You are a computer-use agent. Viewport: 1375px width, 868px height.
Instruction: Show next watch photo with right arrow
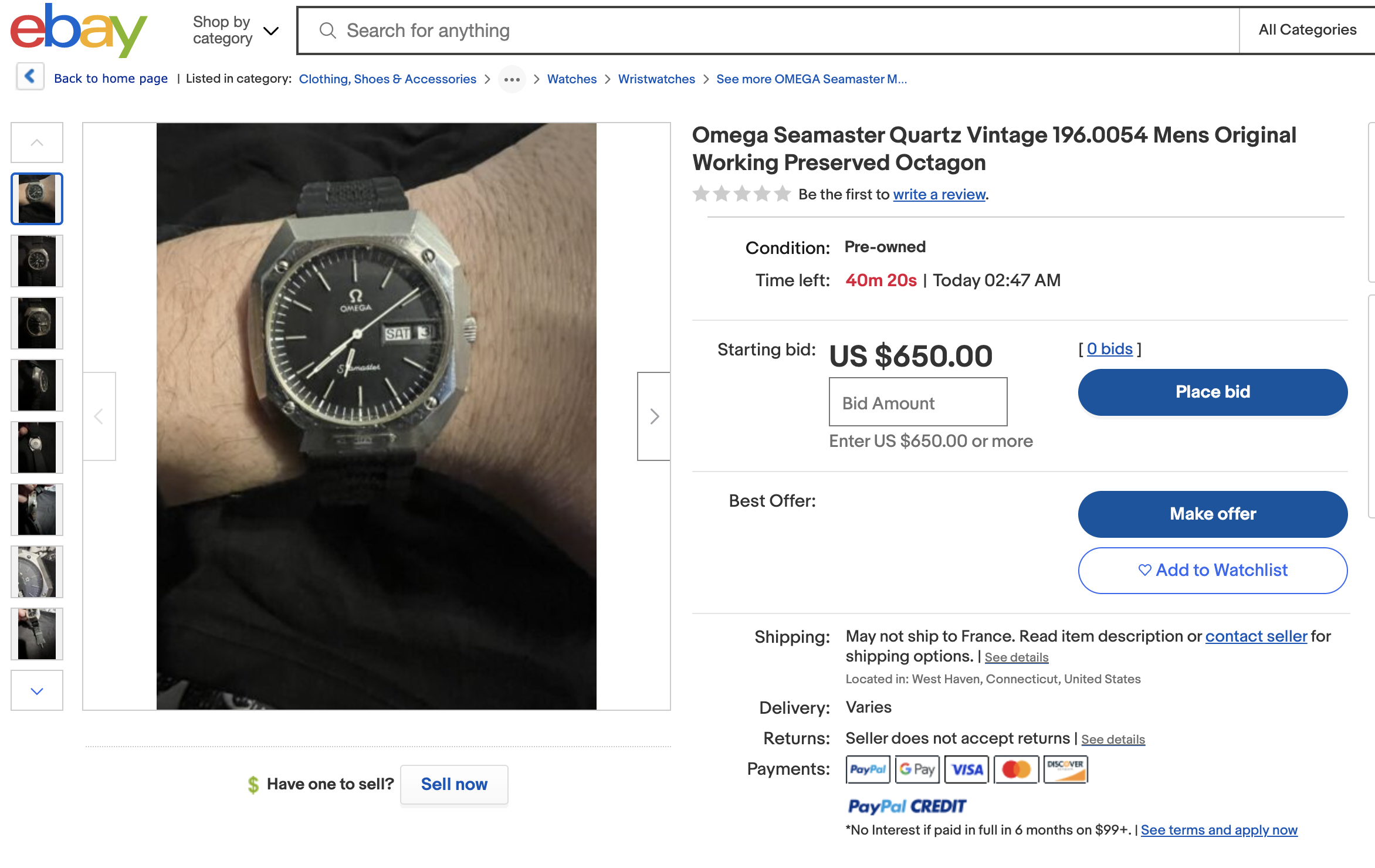[654, 416]
